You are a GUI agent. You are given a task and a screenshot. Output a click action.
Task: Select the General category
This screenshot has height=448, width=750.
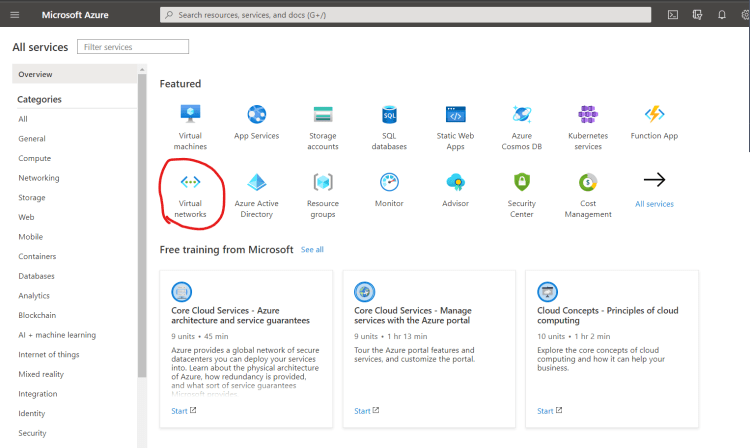(x=32, y=139)
